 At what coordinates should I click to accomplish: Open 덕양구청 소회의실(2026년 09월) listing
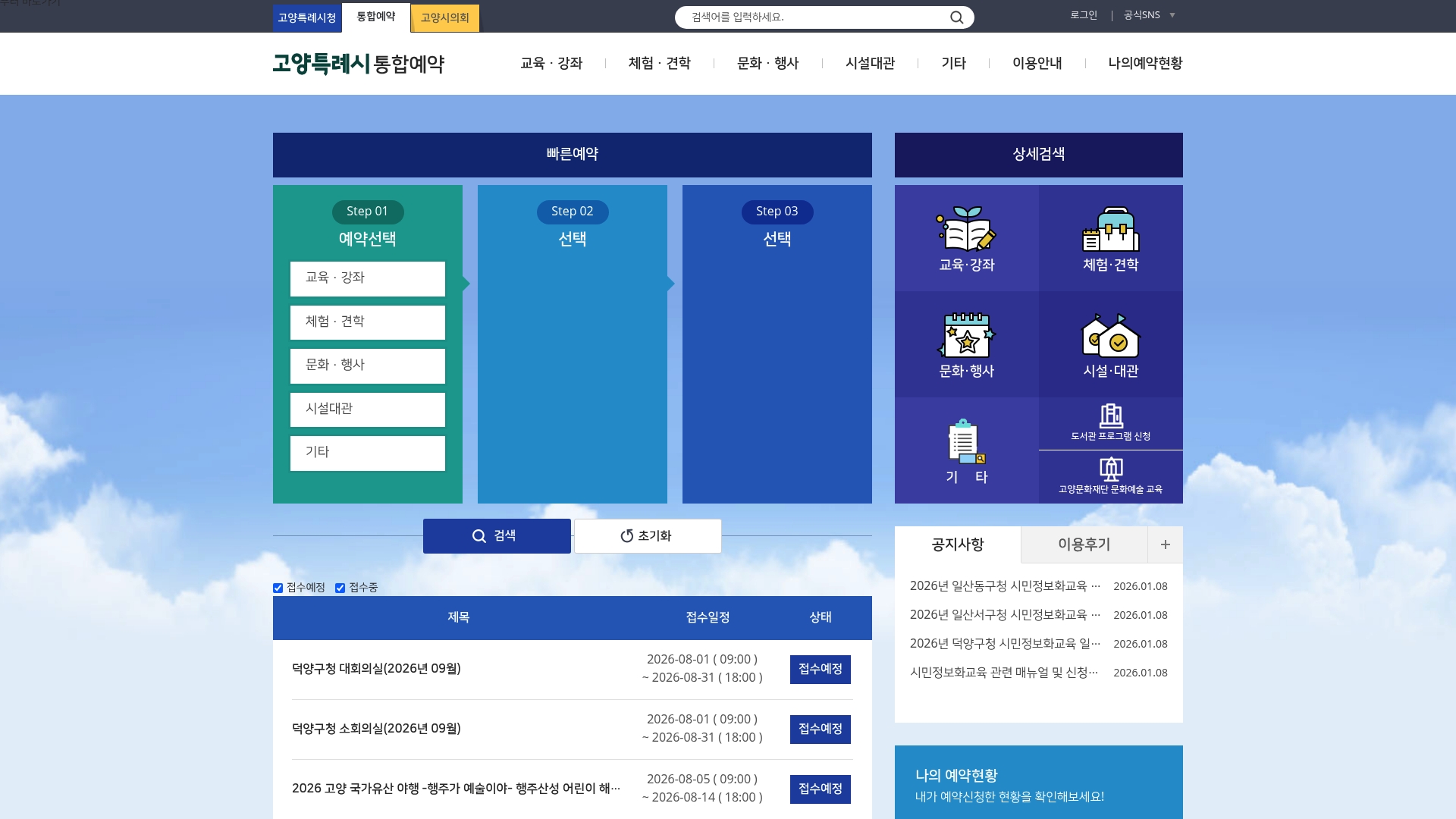pyautogui.click(x=376, y=729)
